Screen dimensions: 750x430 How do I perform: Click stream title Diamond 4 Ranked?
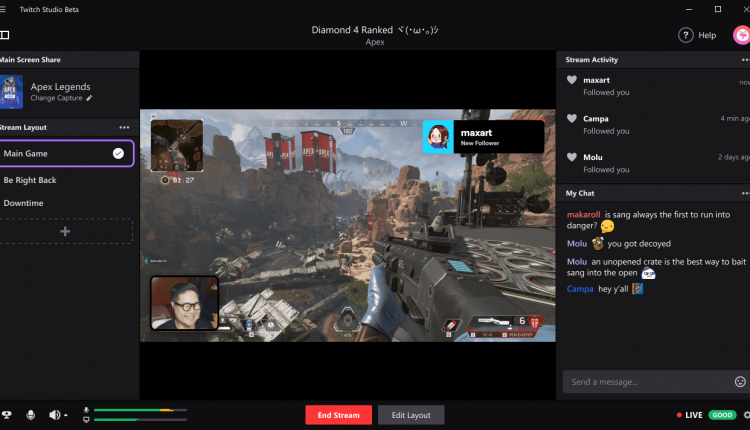coord(375,30)
